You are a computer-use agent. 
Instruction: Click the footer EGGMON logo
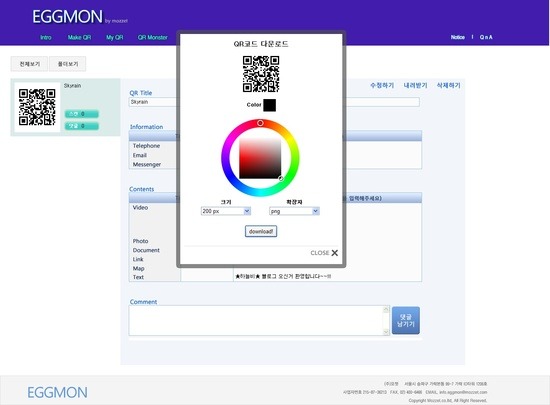pyautogui.click(x=58, y=392)
